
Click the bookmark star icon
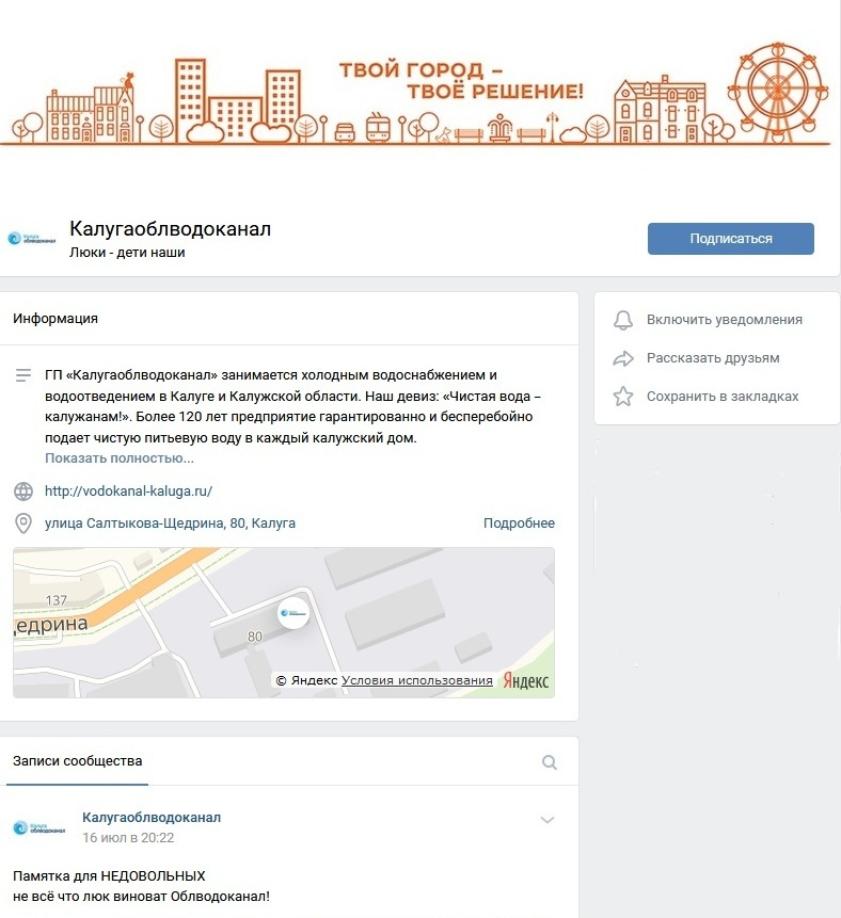623,396
